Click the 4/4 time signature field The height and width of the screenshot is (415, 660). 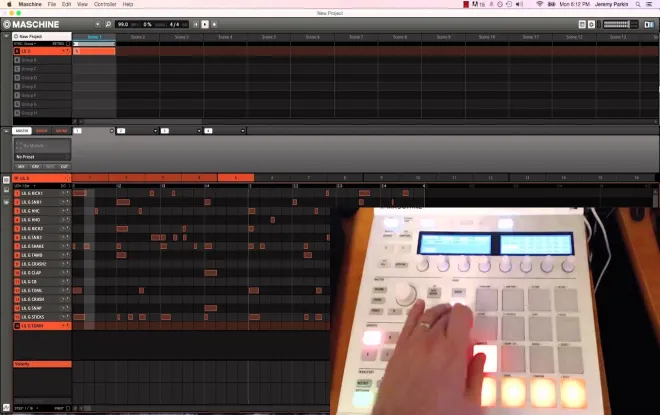point(175,24)
